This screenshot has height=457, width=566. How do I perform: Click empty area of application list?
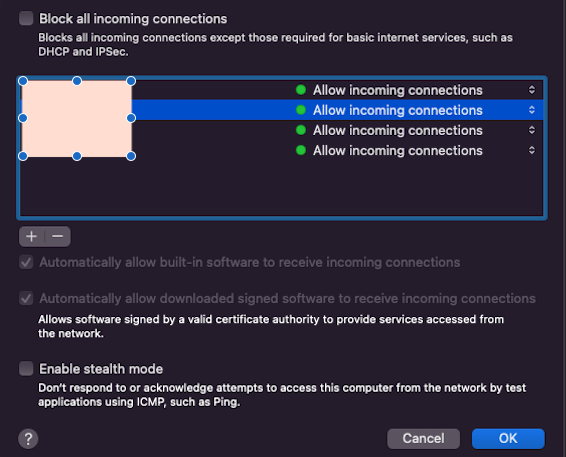pos(282,188)
